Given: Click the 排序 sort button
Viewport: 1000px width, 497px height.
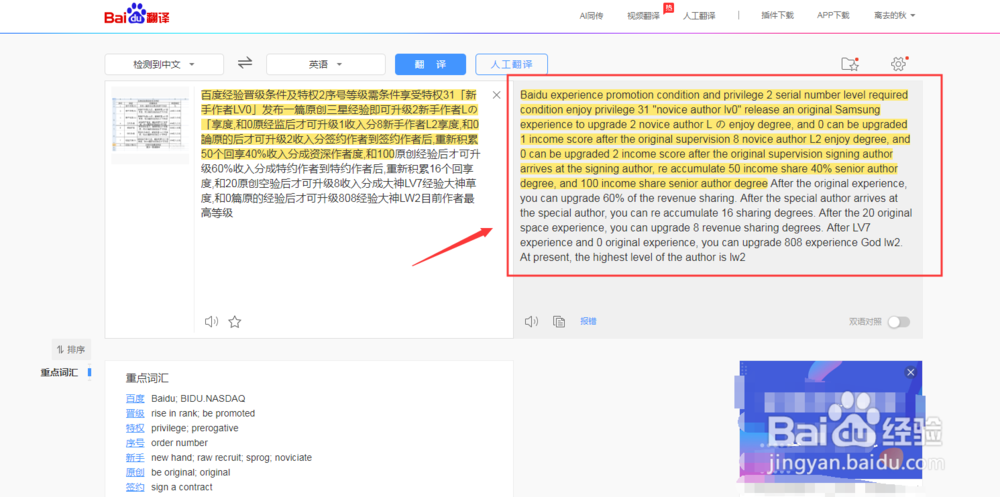Looking at the screenshot, I should point(71,349).
